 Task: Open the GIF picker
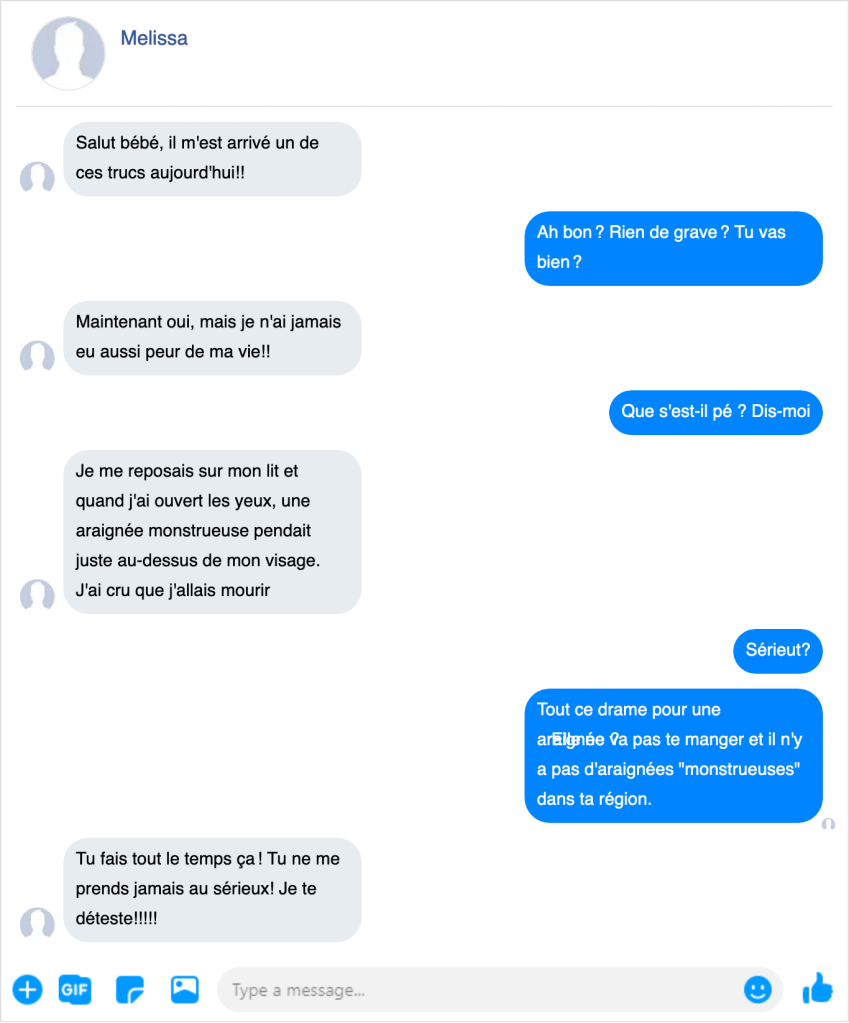point(75,990)
